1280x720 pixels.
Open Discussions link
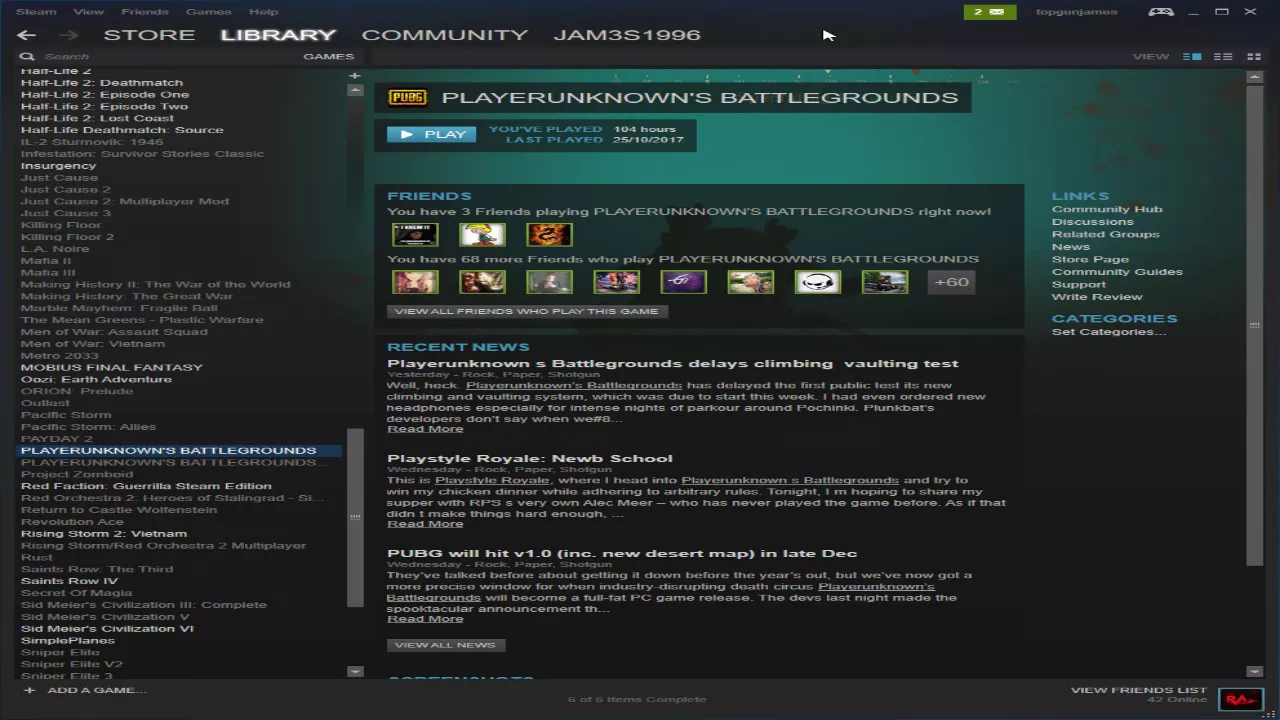click(1092, 222)
